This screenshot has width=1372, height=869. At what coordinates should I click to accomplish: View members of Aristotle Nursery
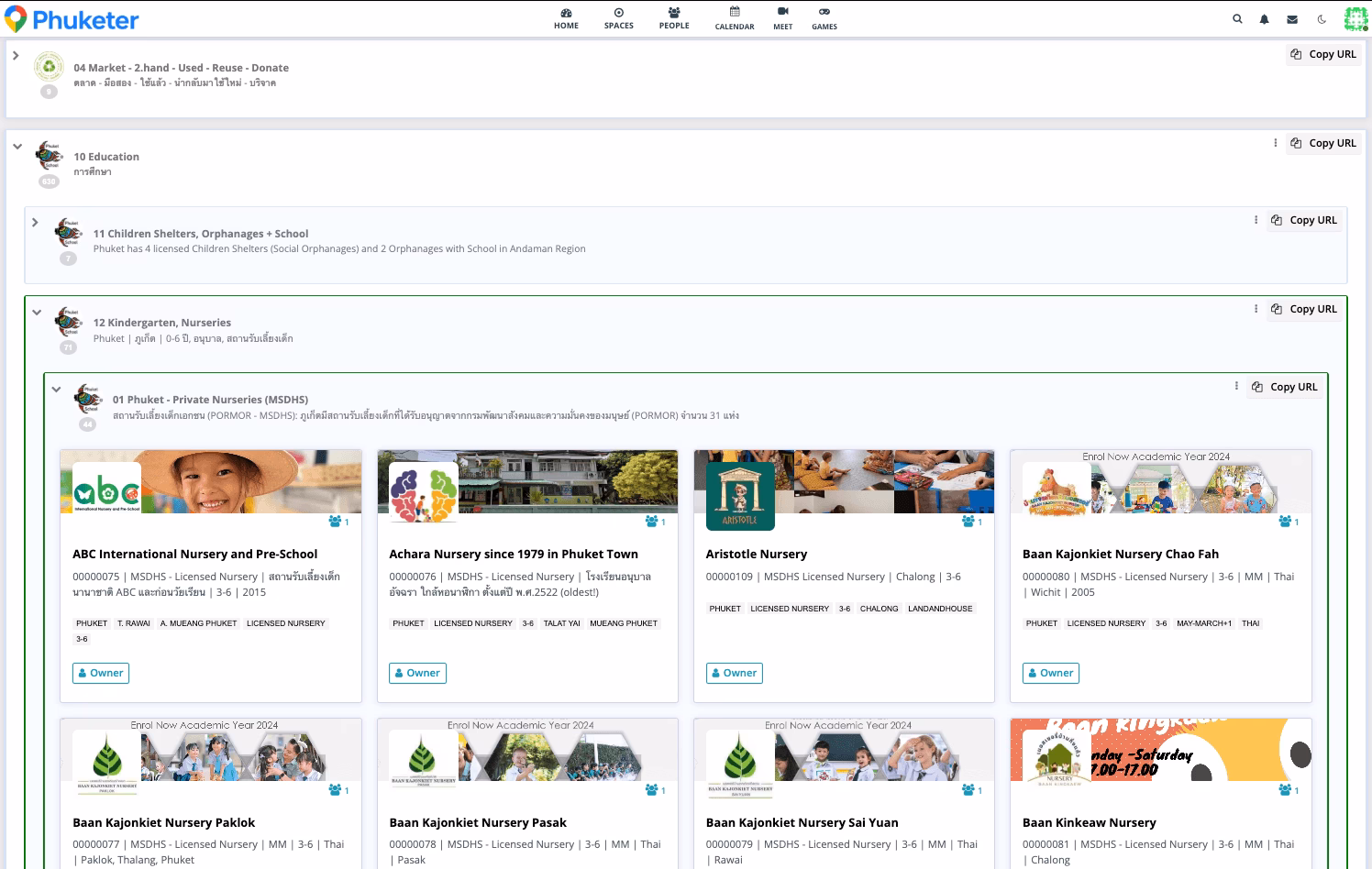tap(971, 522)
